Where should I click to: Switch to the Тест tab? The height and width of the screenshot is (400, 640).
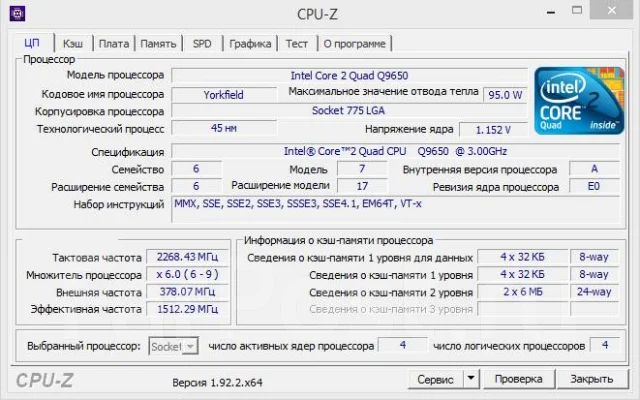(297, 44)
